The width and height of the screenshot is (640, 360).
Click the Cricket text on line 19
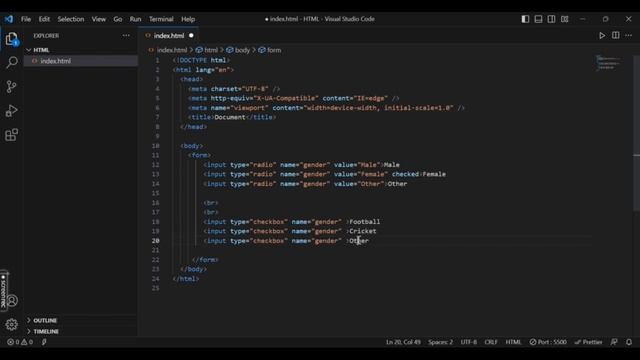pyautogui.click(x=362, y=231)
